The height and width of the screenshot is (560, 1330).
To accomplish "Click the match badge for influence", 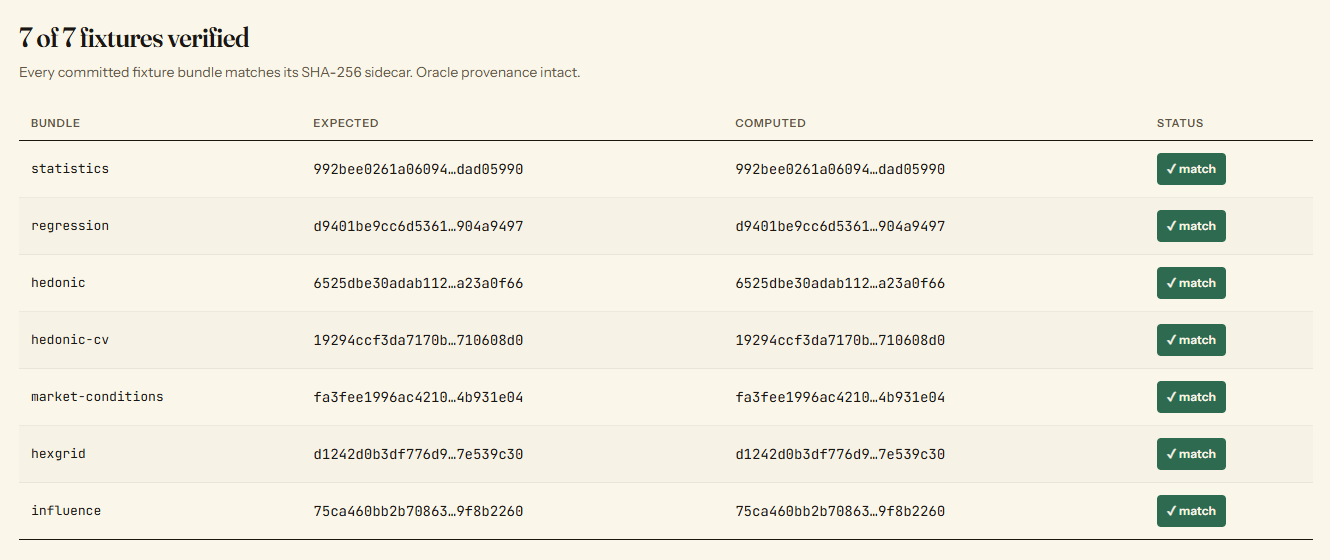I will point(1191,511).
